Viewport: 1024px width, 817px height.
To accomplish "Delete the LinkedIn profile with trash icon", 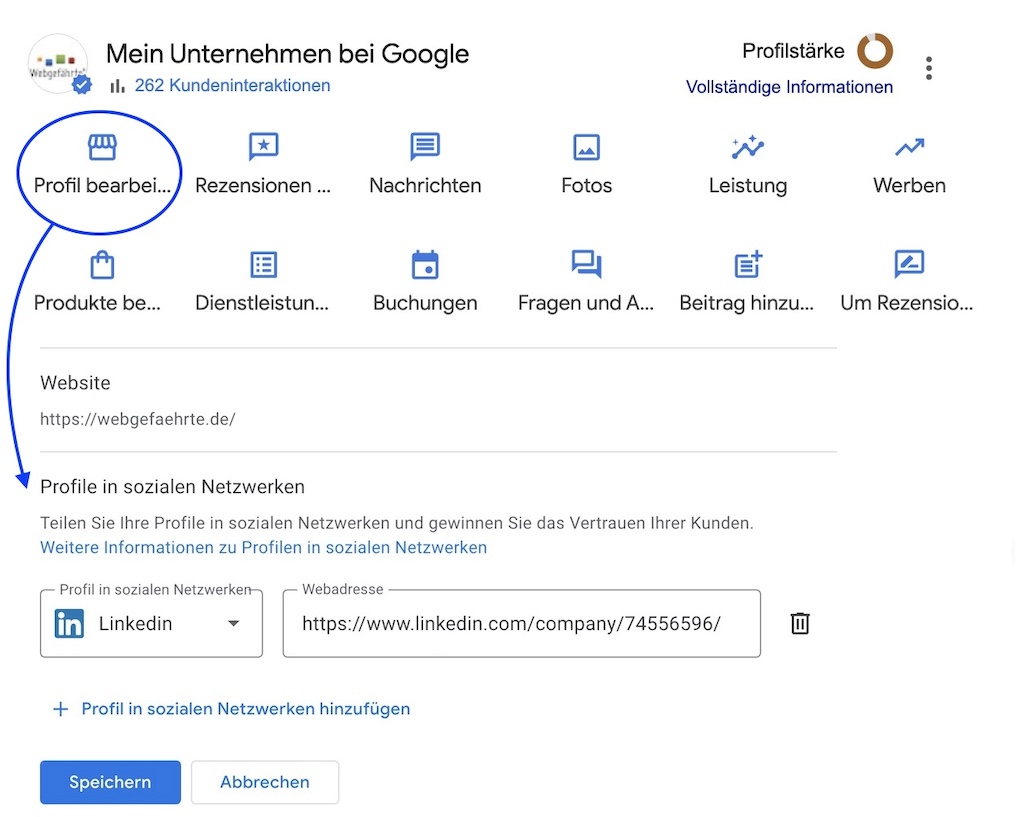I will (x=800, y=623).
